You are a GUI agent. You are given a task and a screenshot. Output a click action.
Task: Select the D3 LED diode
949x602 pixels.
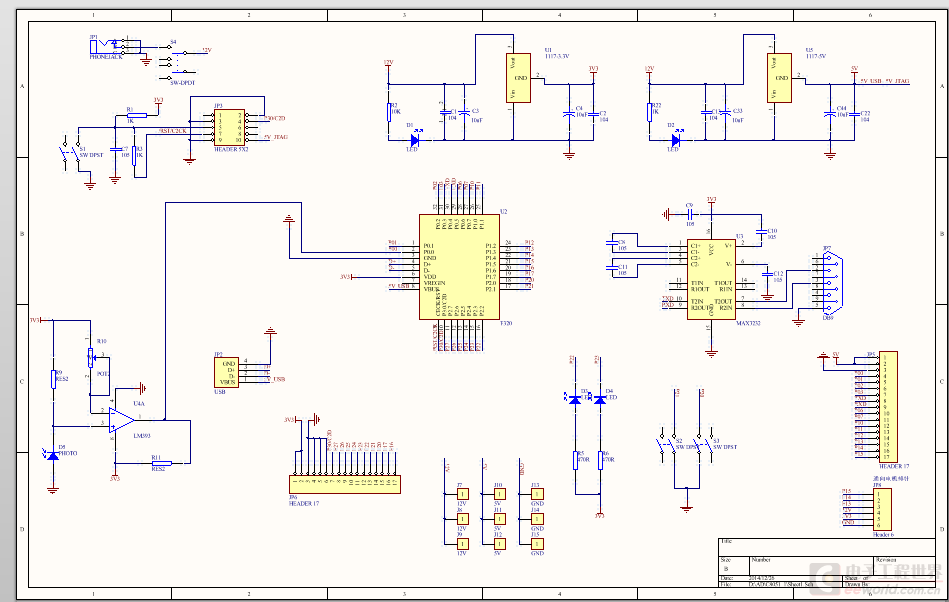tap(575, 399)
